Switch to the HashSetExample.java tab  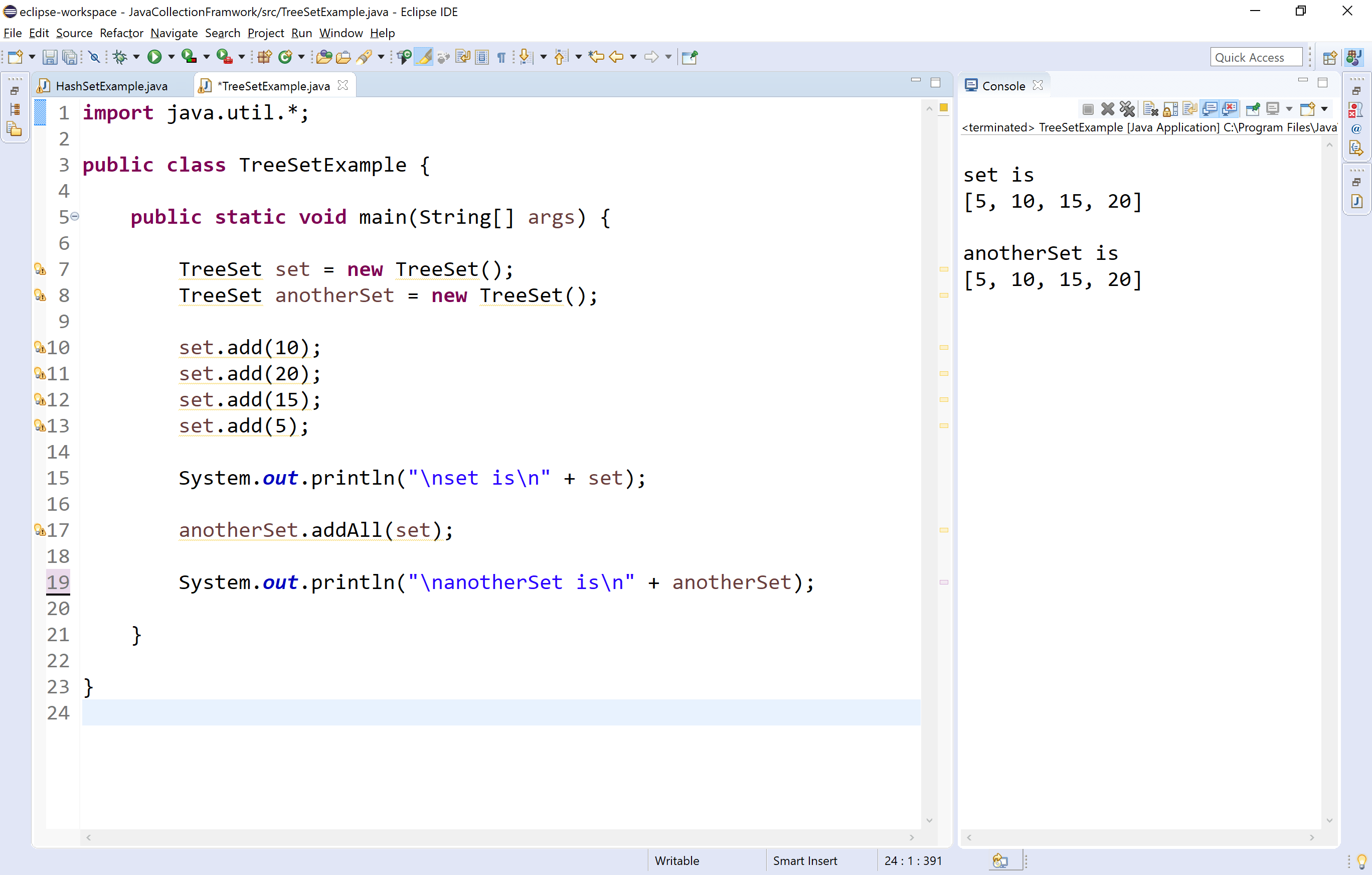pyautogui.click(x=111, y=86)
